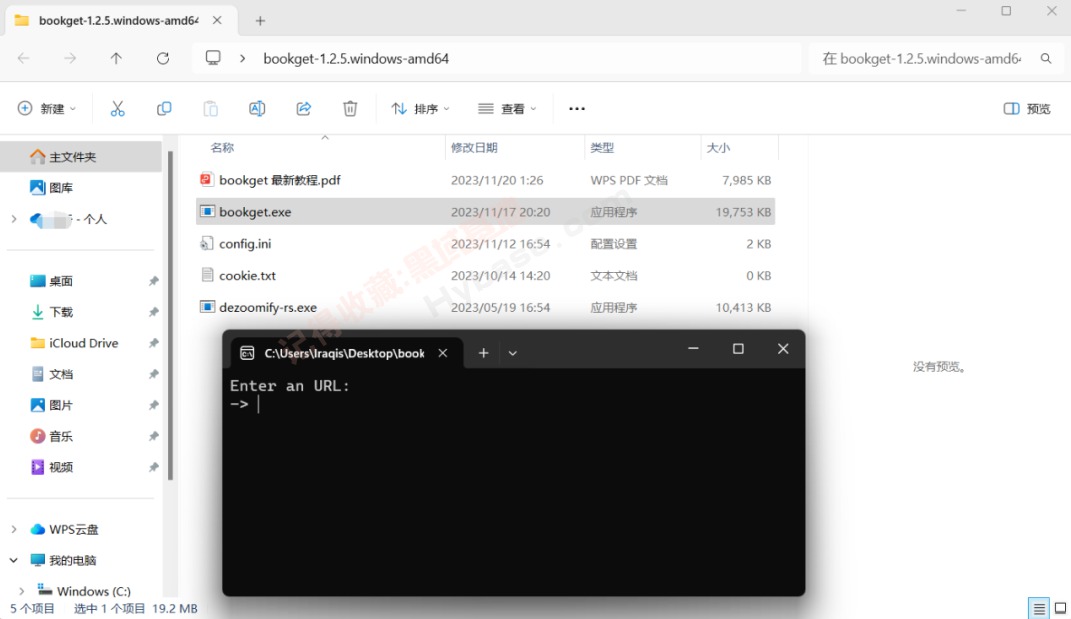Unpin 桌面 using its pin icon
The width and height of the screenshot is (1071, 619).
(154, 281)
